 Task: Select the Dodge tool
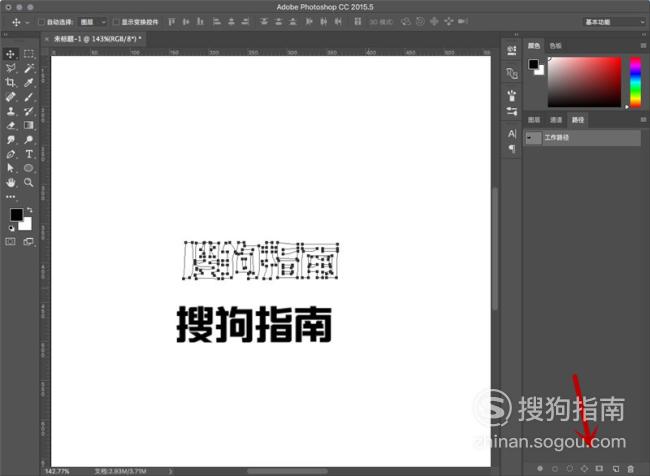[29, 140]
